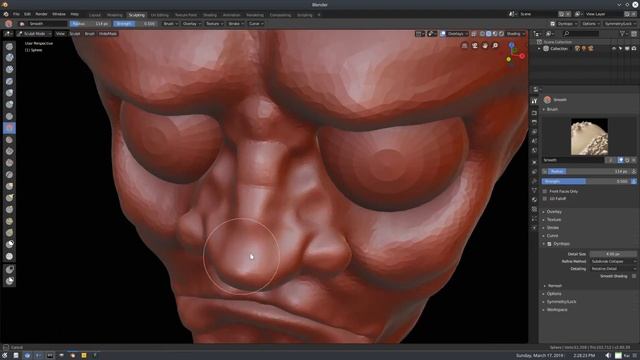Select the Crease brush tool

[9, 116]
